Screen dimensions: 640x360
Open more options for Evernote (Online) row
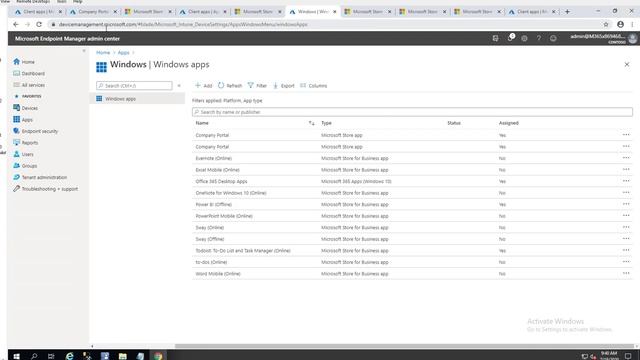(x=626, y=158)
